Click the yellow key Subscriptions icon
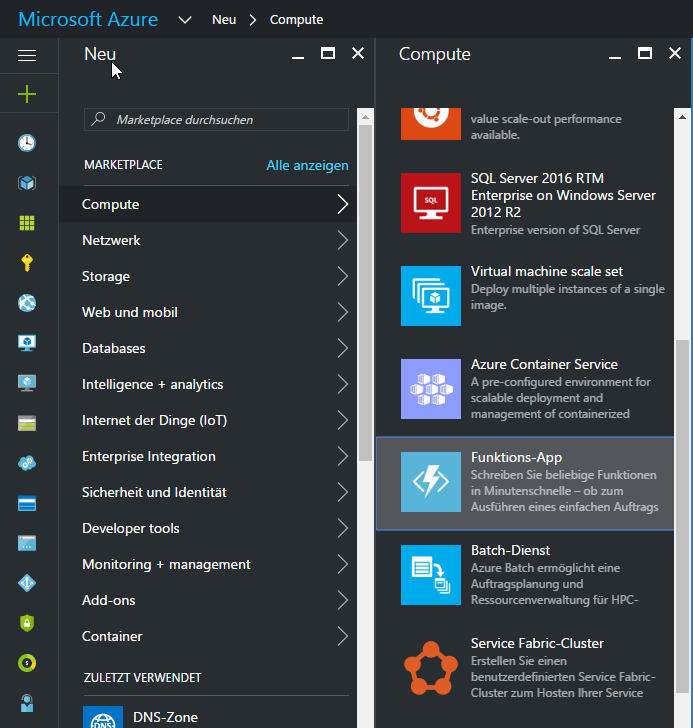 coord(27,263)
